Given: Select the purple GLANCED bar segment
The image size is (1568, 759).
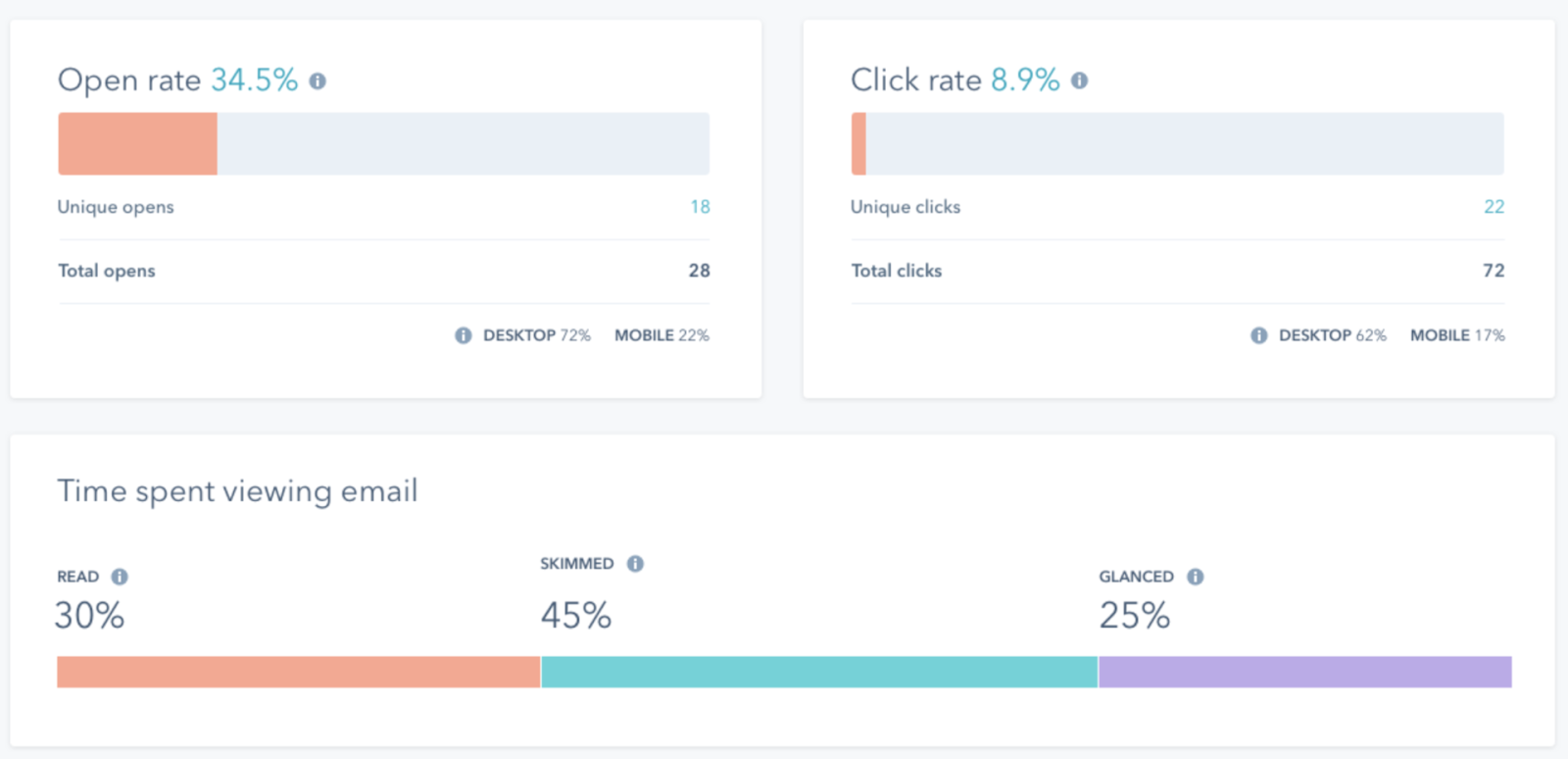Looking at the screenshot, I should point(1305,672).
